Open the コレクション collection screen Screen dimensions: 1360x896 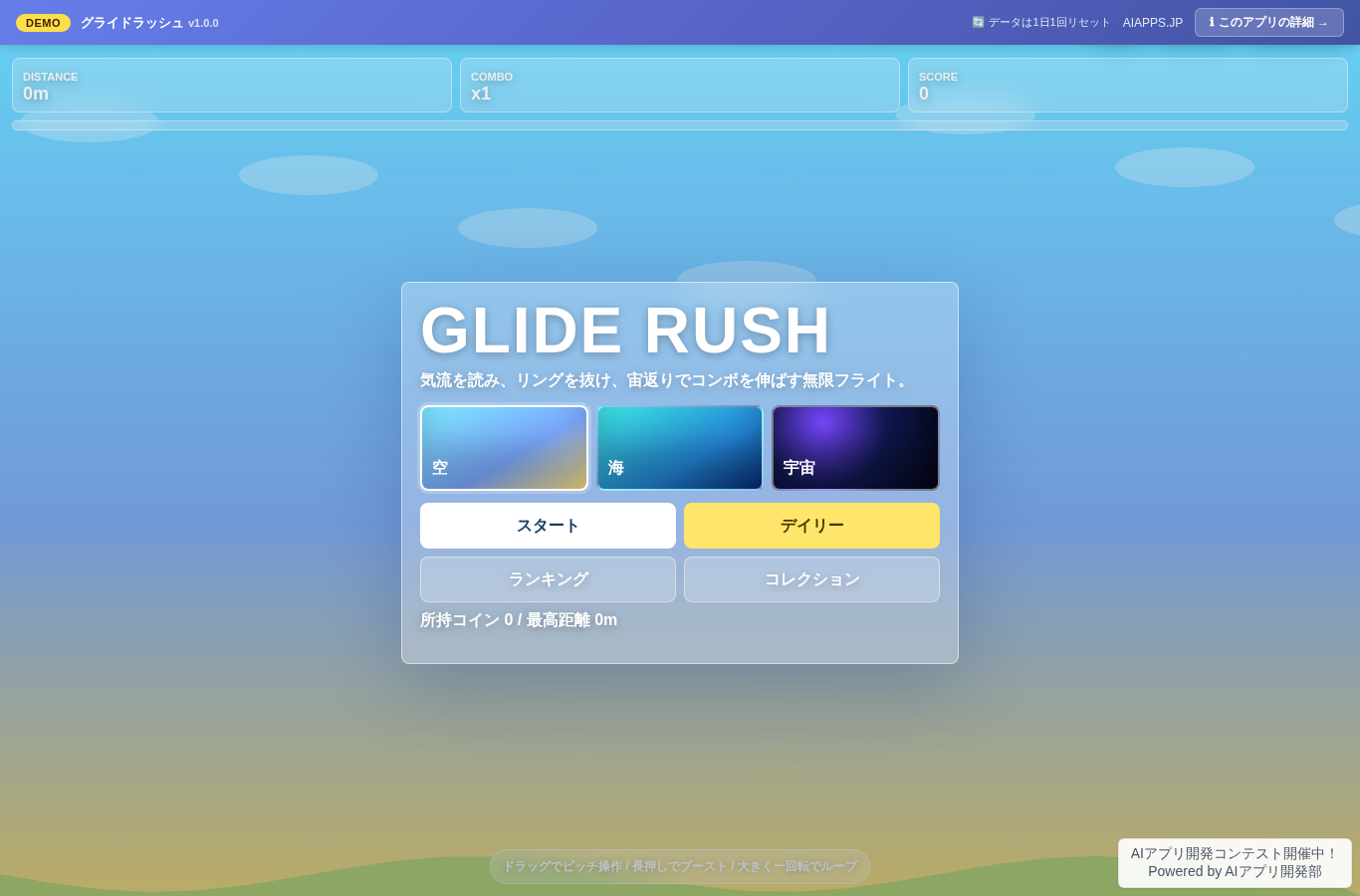(x=811, y=579)
